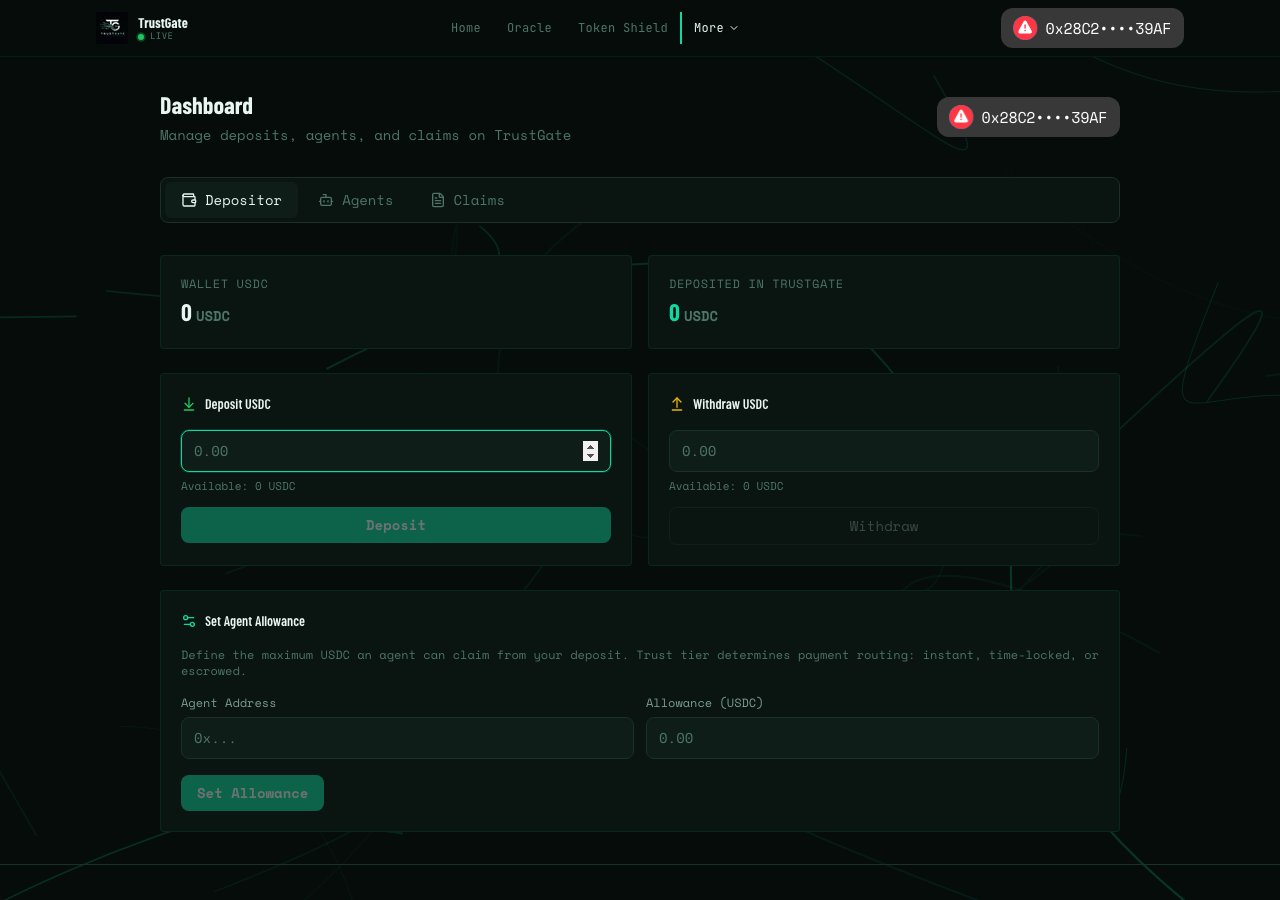The height and width of the screenshot is (900, 1280).
Task: Expand the More navigation dropdown
Action: point(716,28)
